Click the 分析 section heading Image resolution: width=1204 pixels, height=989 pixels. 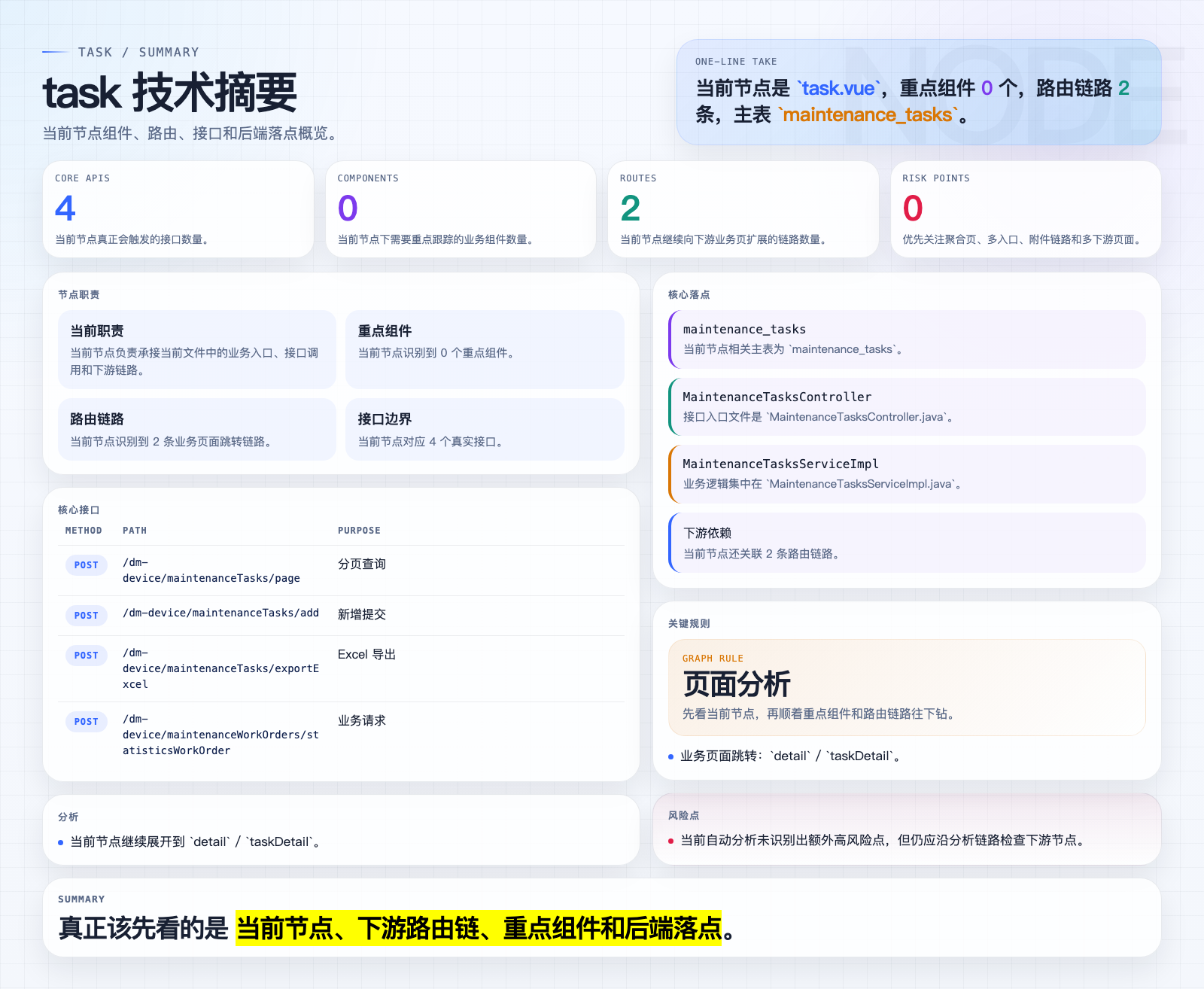68,817
